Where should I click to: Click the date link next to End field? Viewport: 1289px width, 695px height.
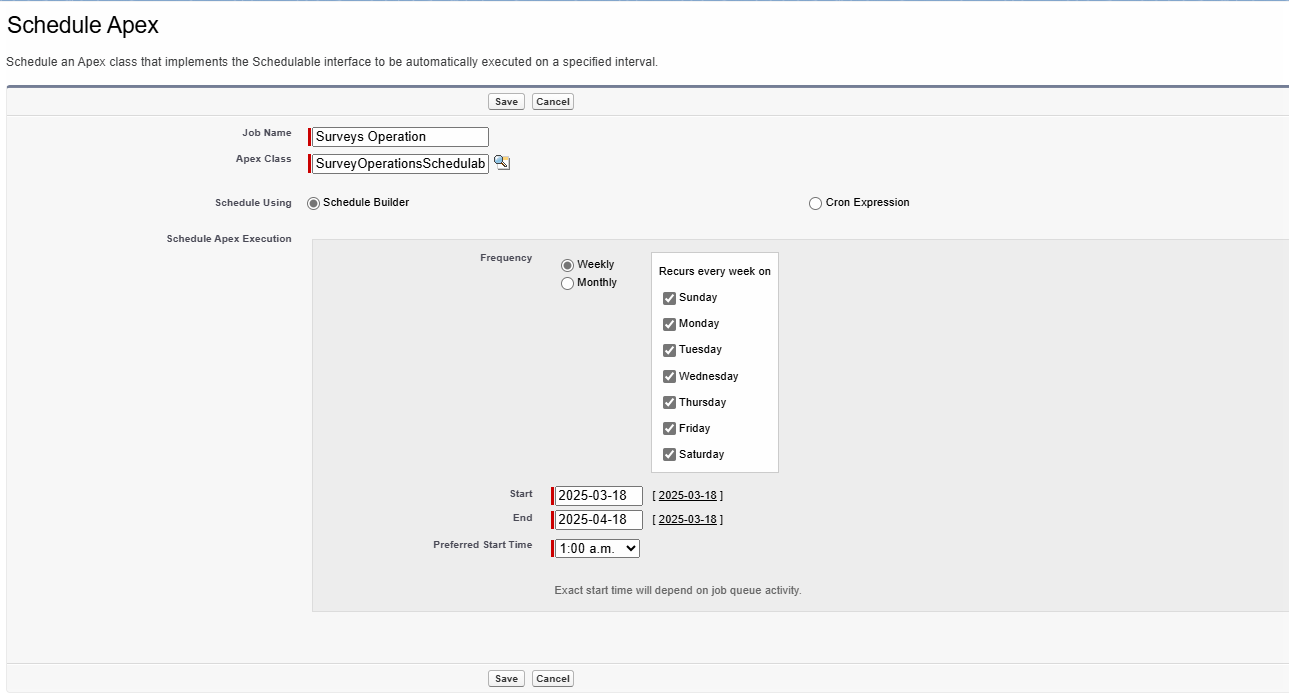pyautogui.click(x=687, y=519)
